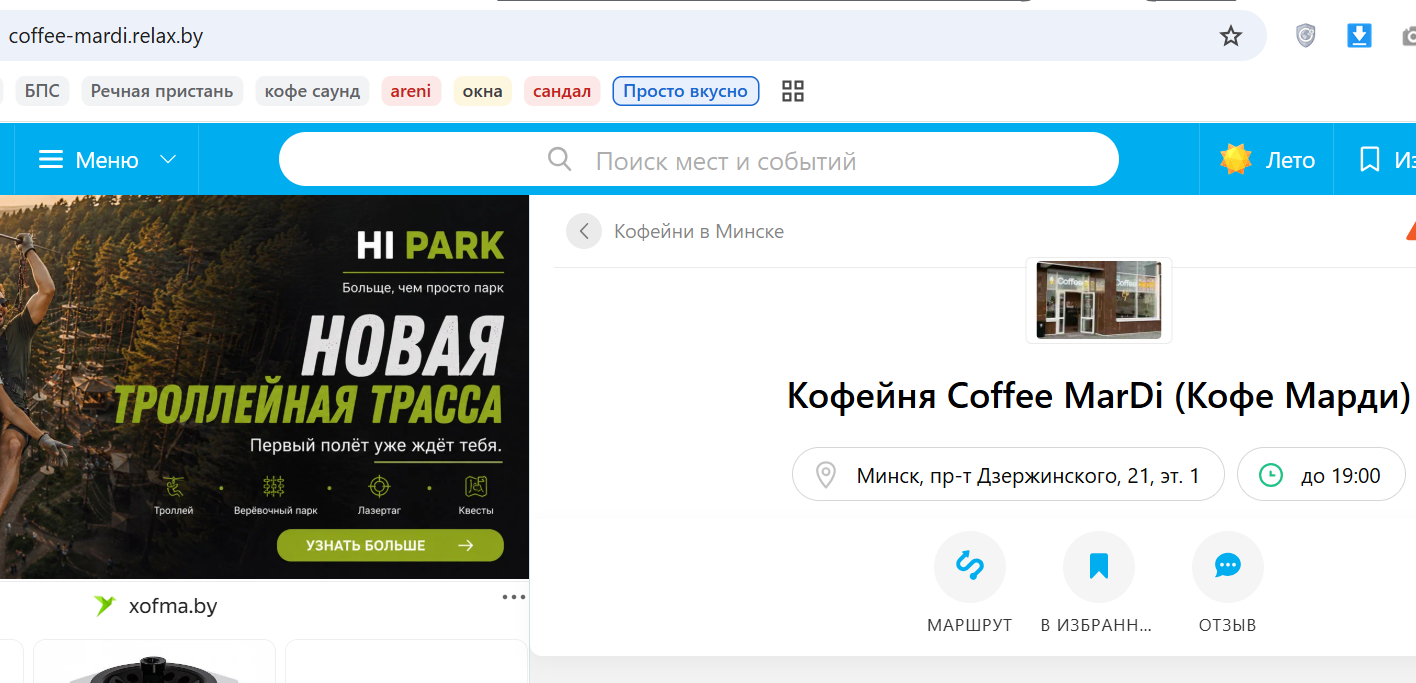
Task: Click the magnifier search icon
Action: pyautogui.click(x=560, y=160)
